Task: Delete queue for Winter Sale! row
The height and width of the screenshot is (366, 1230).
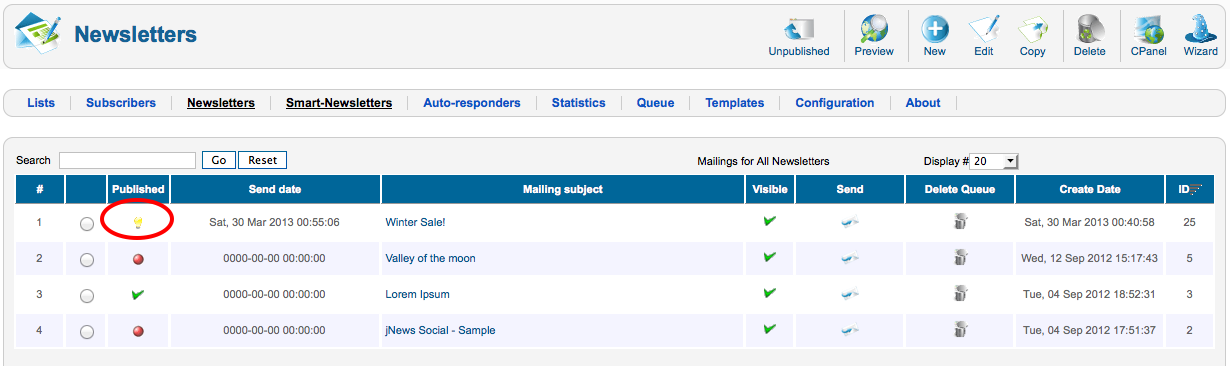Action: click(x=960, y=222)
